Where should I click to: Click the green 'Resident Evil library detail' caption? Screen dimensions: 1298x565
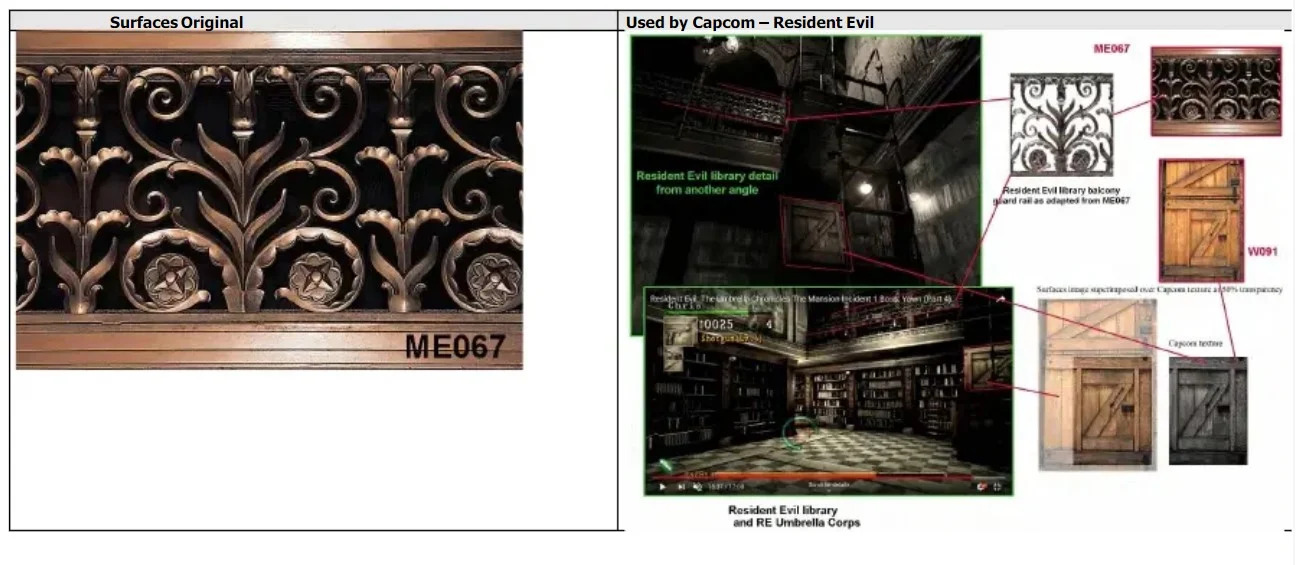click(707, 183)
